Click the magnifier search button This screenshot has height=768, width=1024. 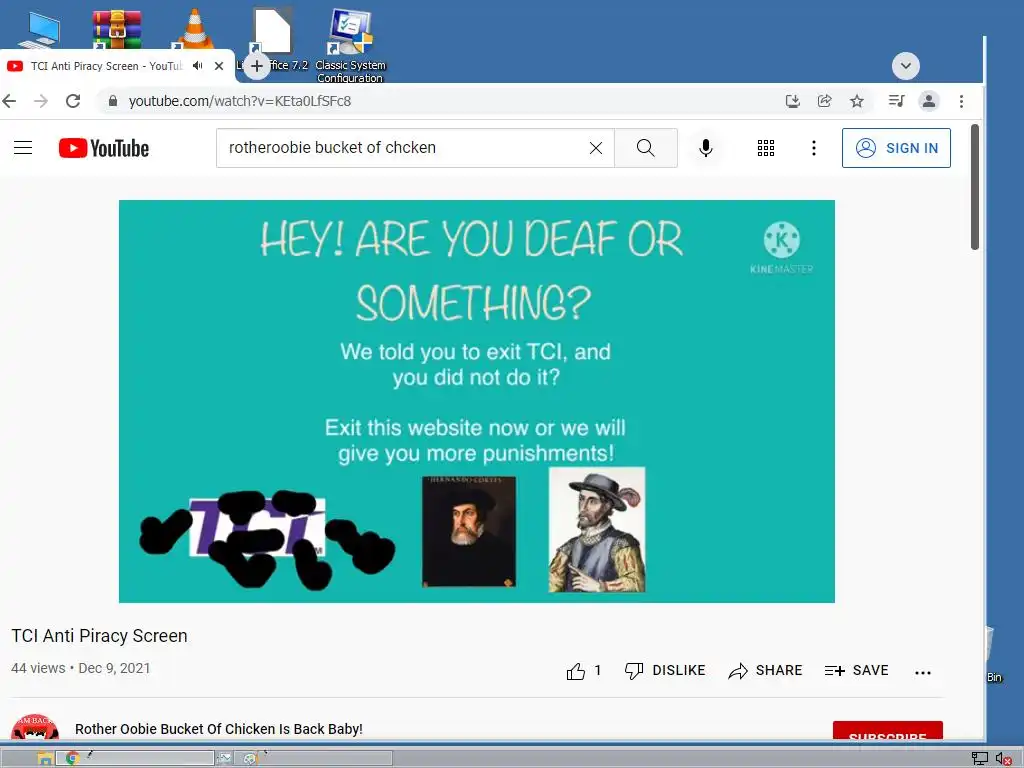tap(646, 148)
